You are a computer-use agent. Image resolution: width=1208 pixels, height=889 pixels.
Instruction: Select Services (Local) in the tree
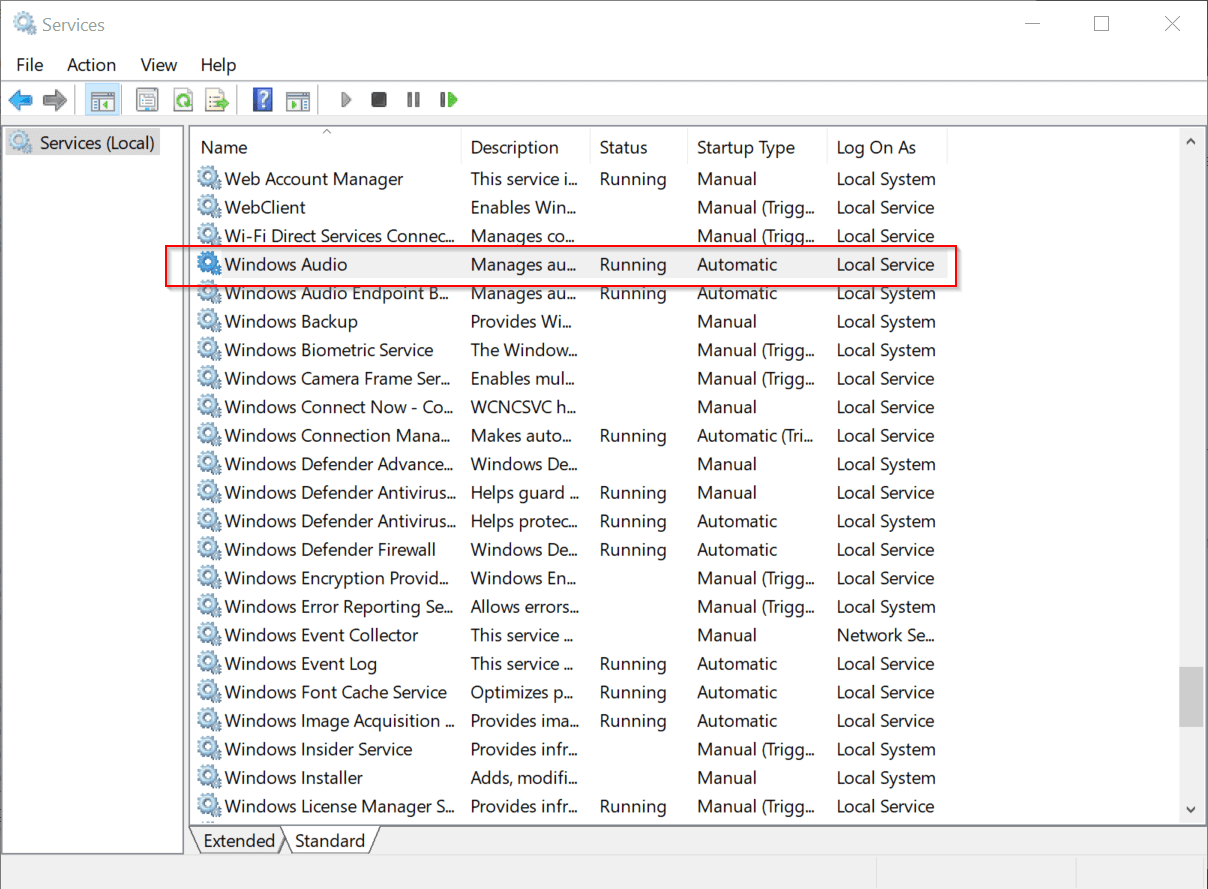pos(97,143)
